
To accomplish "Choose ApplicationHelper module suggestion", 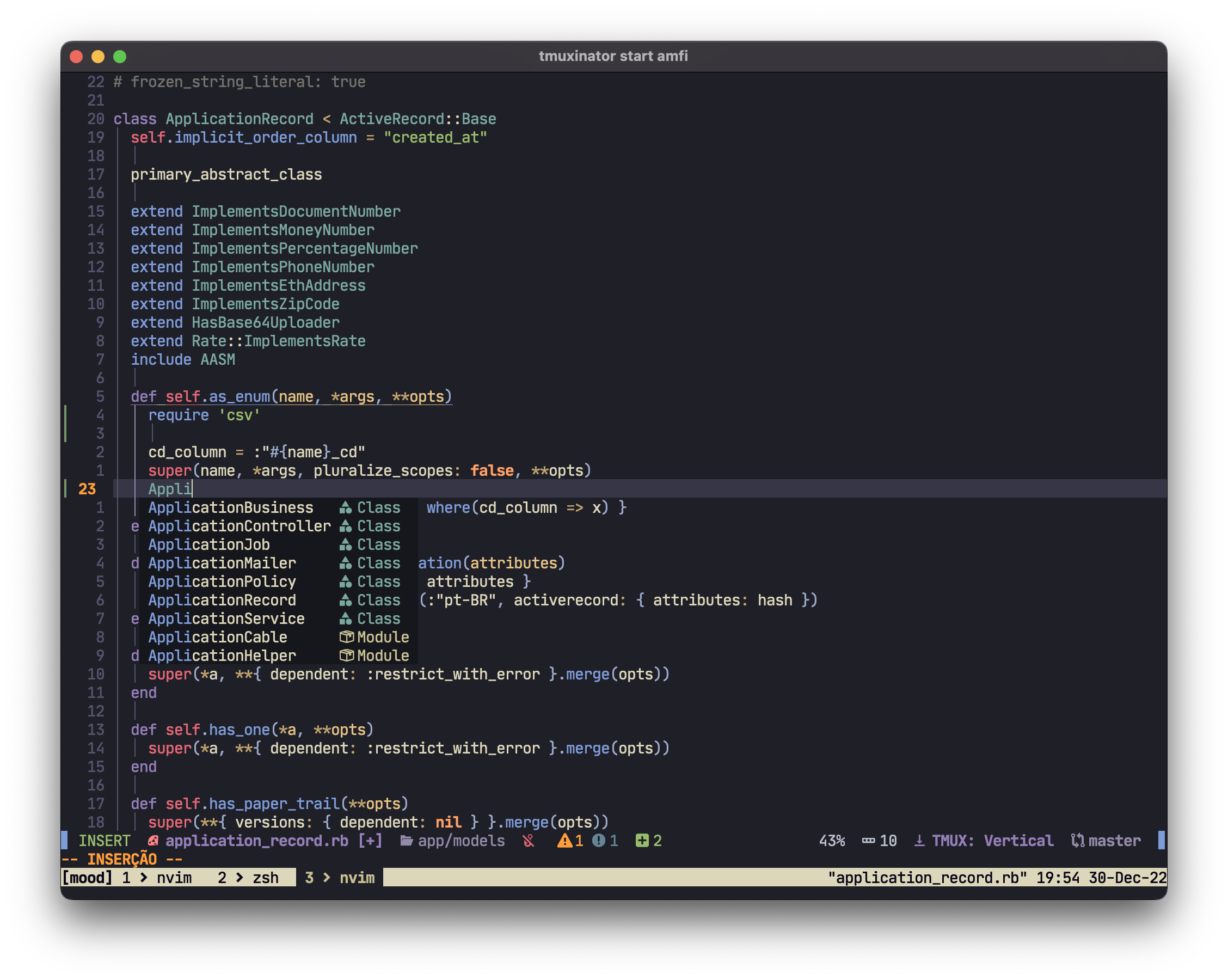I will tap(222, 656).
